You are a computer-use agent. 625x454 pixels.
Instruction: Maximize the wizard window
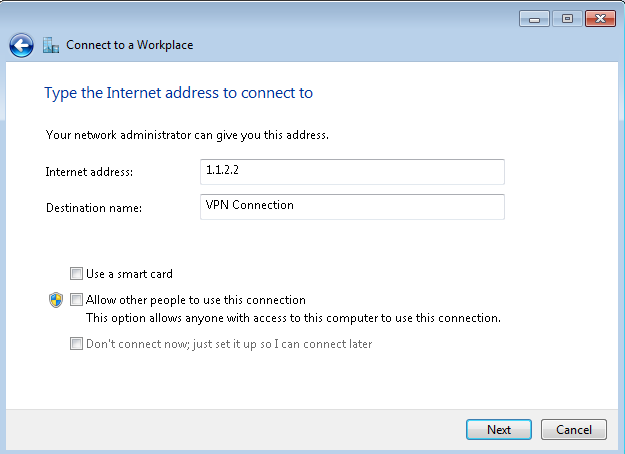(x=567, y=19)
